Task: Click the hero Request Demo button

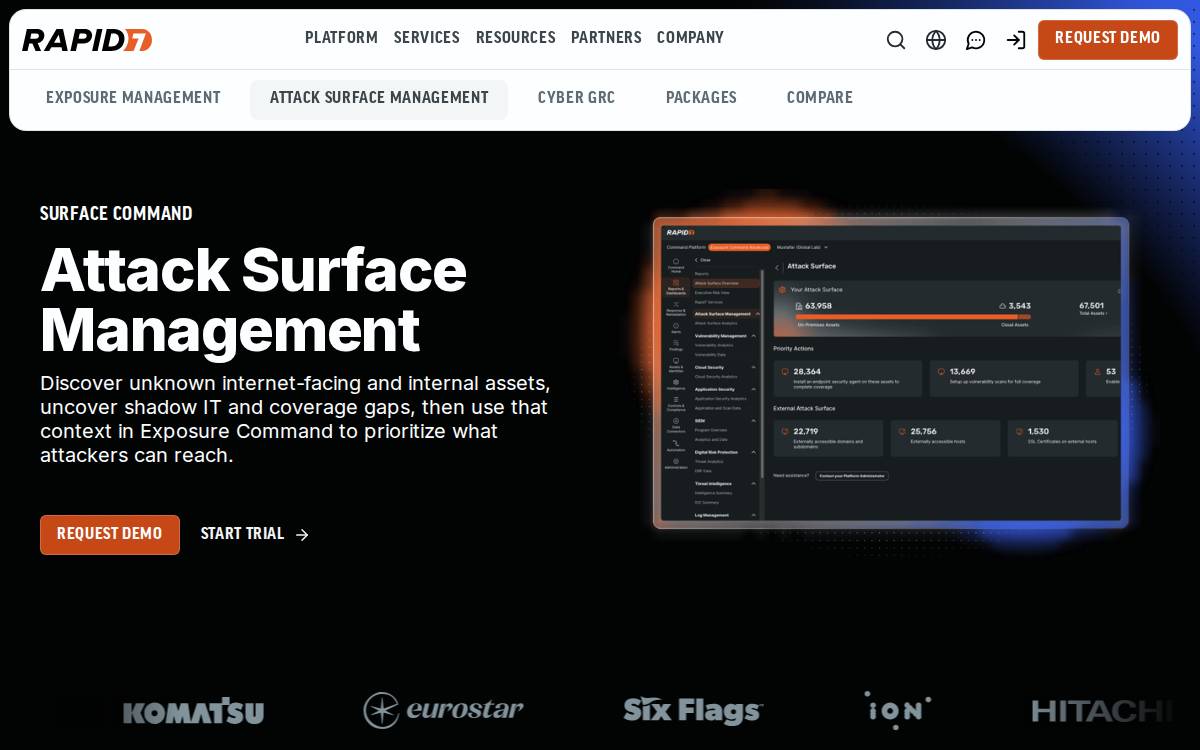Action: tap(110, 535)
